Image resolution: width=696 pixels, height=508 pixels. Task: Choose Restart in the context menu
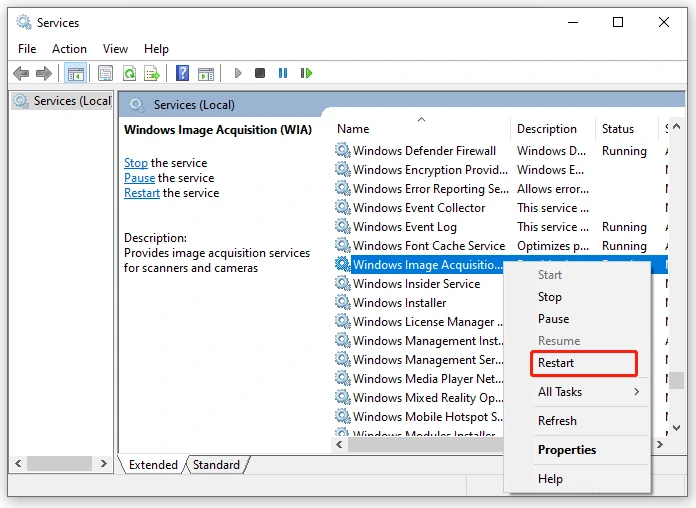click(556, 363)
